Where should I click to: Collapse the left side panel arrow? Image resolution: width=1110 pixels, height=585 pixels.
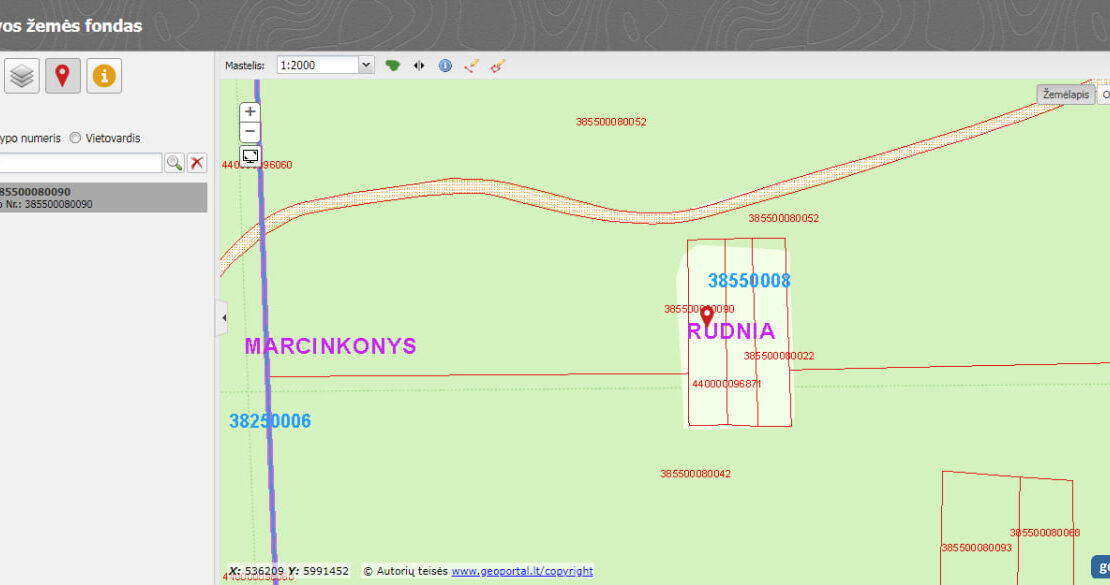[224, 318]
